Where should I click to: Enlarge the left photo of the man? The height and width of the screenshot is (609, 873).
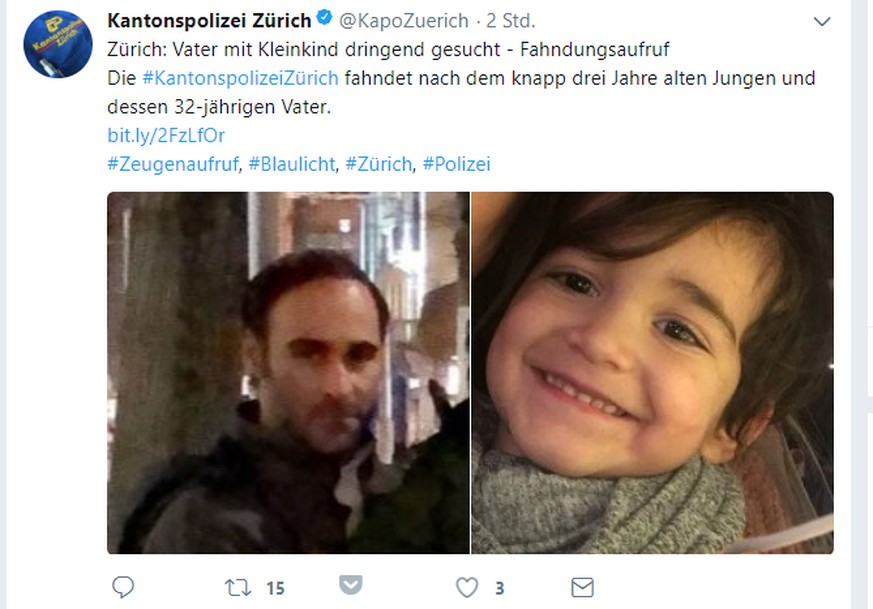(288, 373)
